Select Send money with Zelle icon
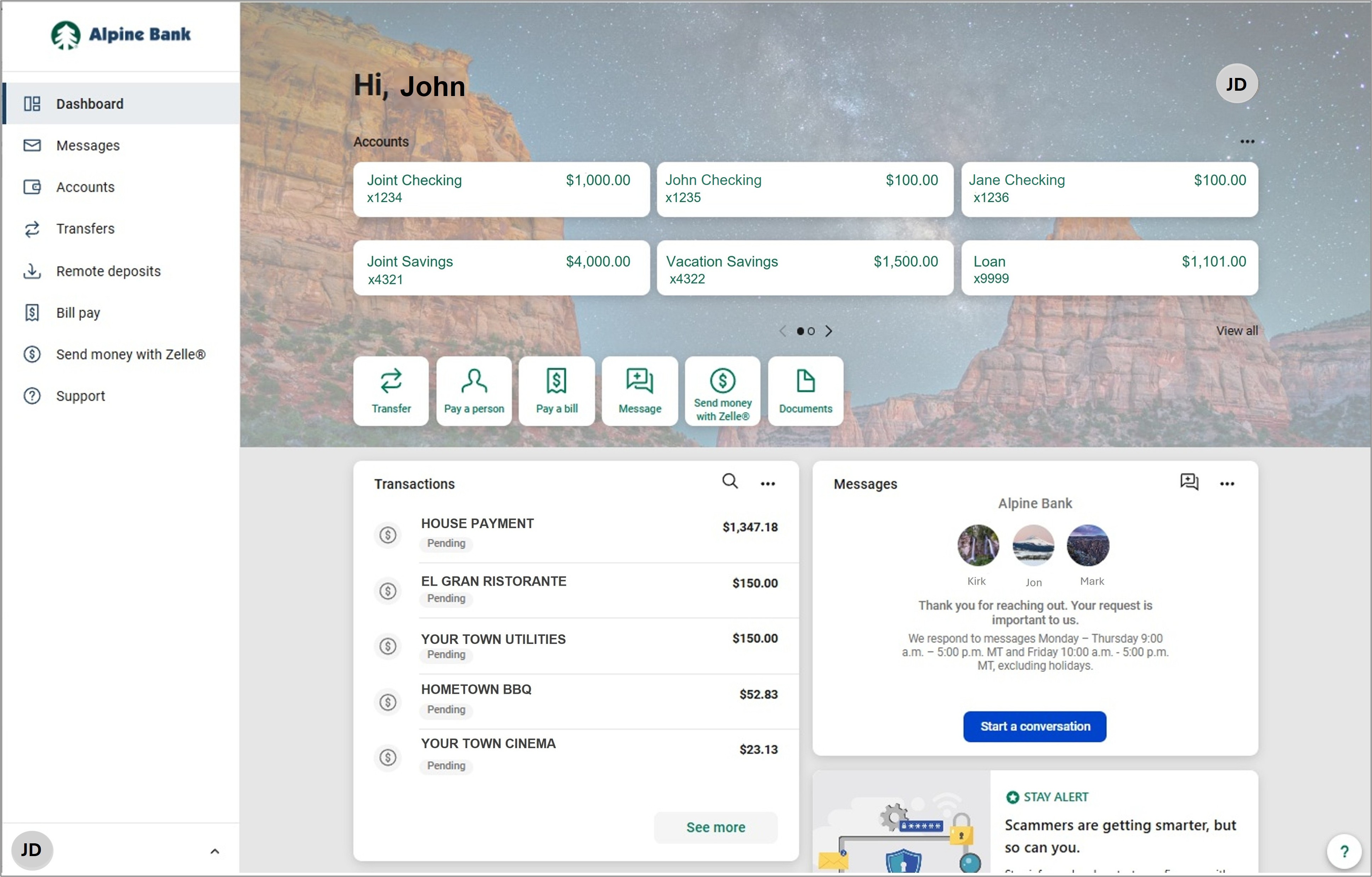The width and height of the screenshot is (1372, 877). pyautogui.click(x=722, y=390)
